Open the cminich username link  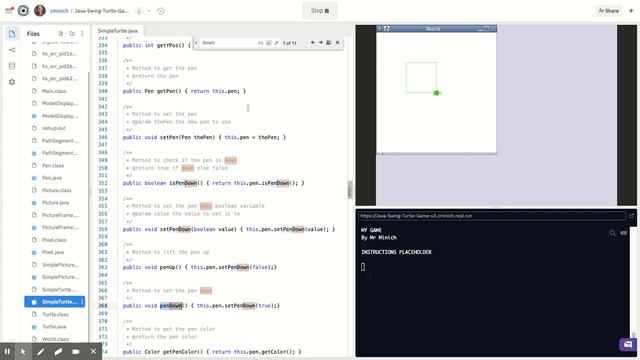(x=59, y=11)
